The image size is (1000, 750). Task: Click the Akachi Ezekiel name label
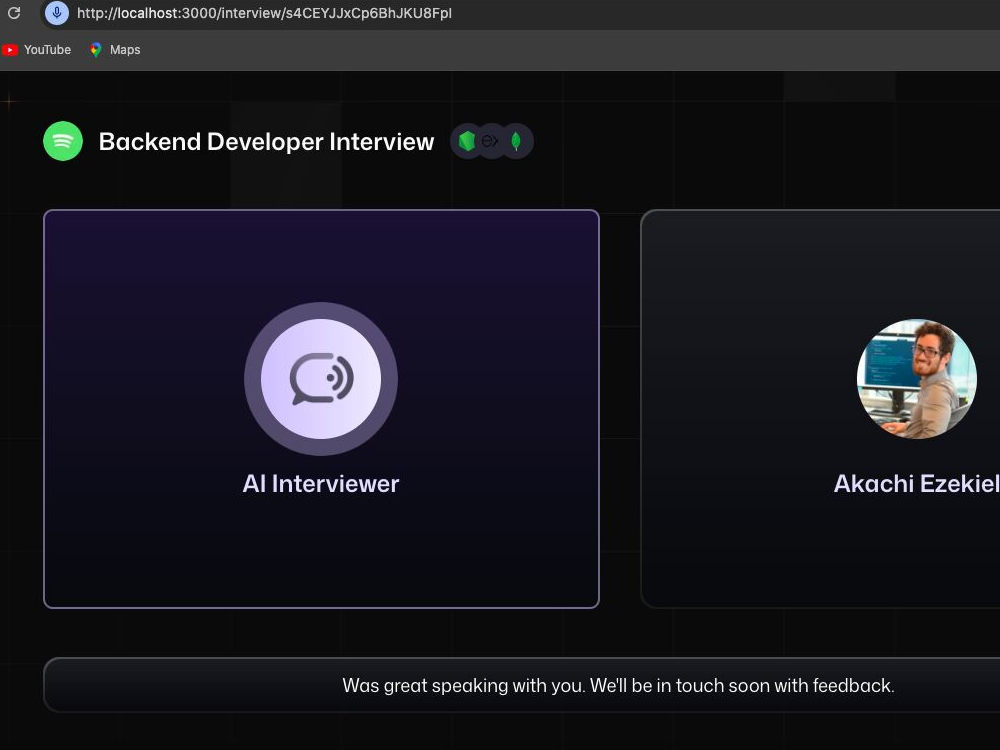tap(916, 483)
